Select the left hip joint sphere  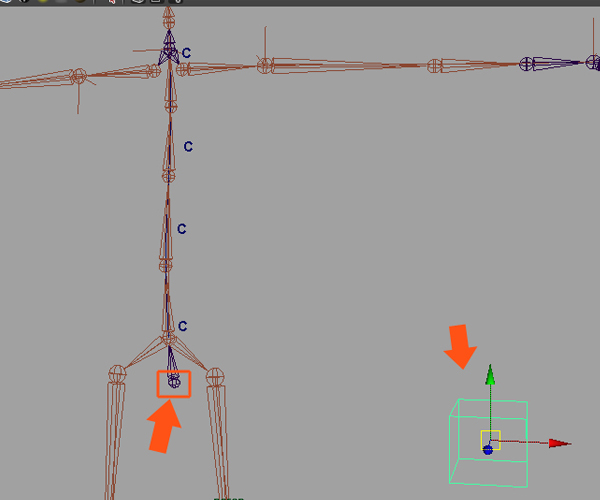pyautogui.click(x=117, y=374)
